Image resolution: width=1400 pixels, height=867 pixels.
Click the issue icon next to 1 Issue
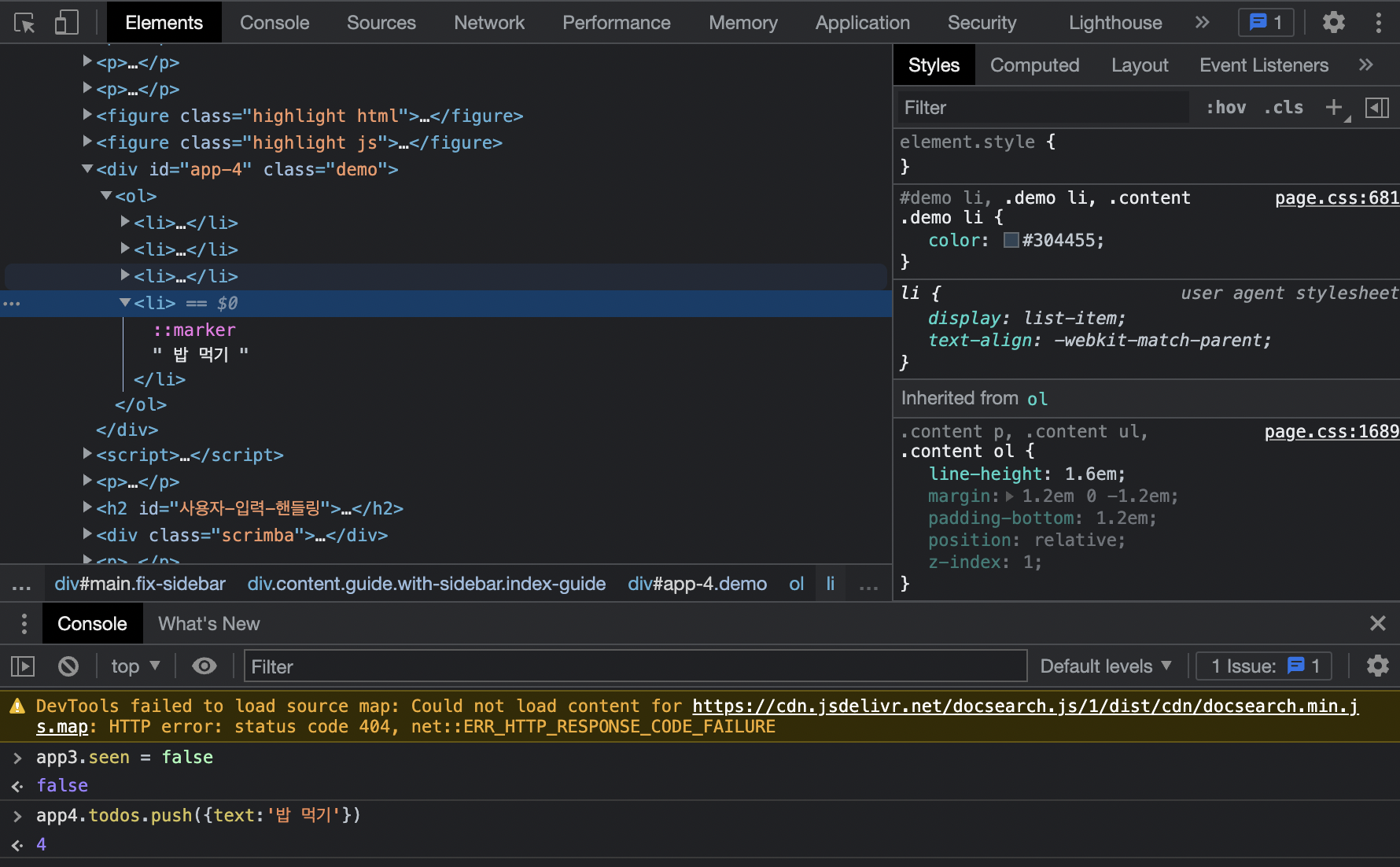coord(1296,666)
